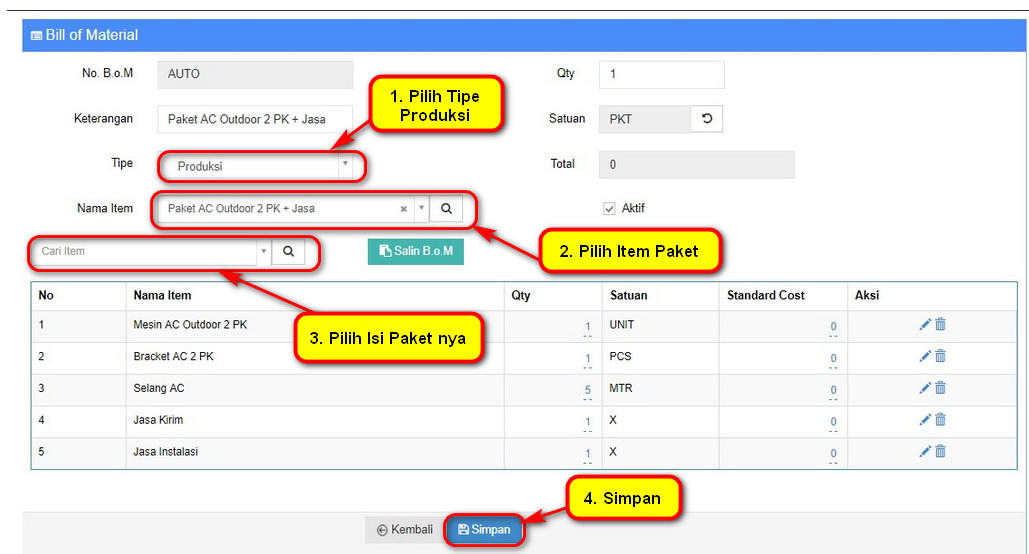
Task: Clear the selected Nama Item with x
Action: (404, 210)
